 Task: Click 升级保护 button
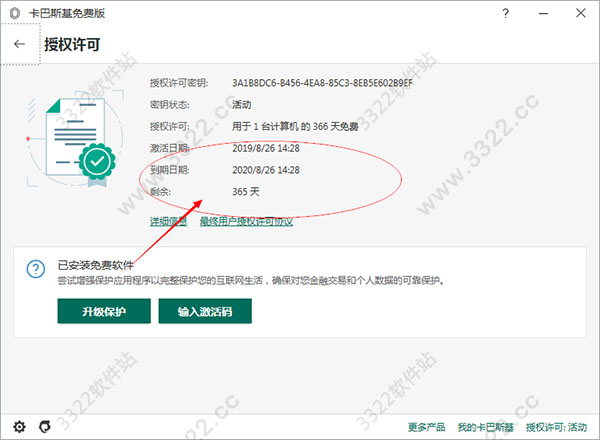tap(104, 311)
